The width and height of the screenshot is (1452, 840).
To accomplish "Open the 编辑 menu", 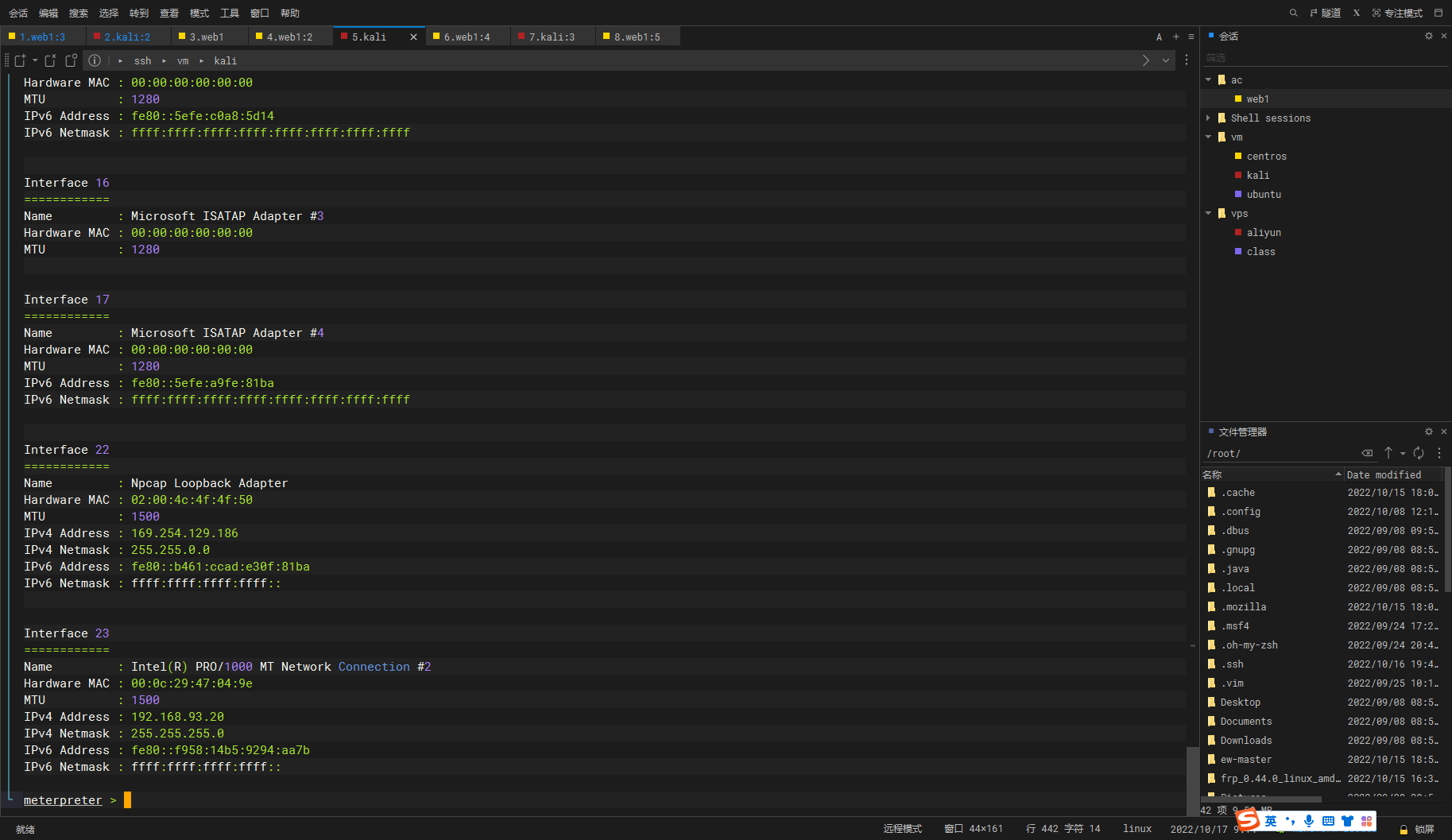I will [x=48, y=13].
